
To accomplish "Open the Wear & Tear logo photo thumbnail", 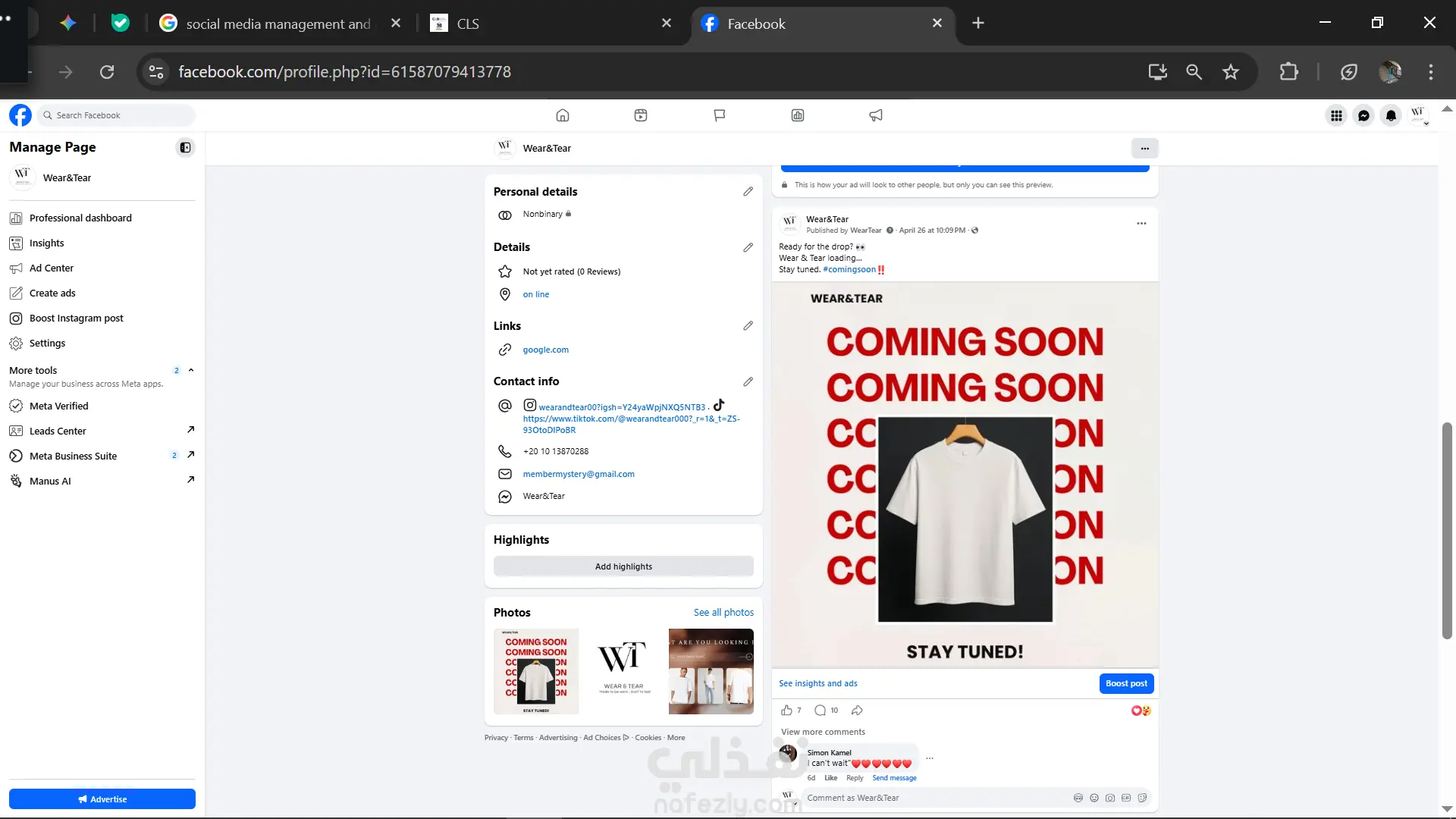I will pos(623,672).
